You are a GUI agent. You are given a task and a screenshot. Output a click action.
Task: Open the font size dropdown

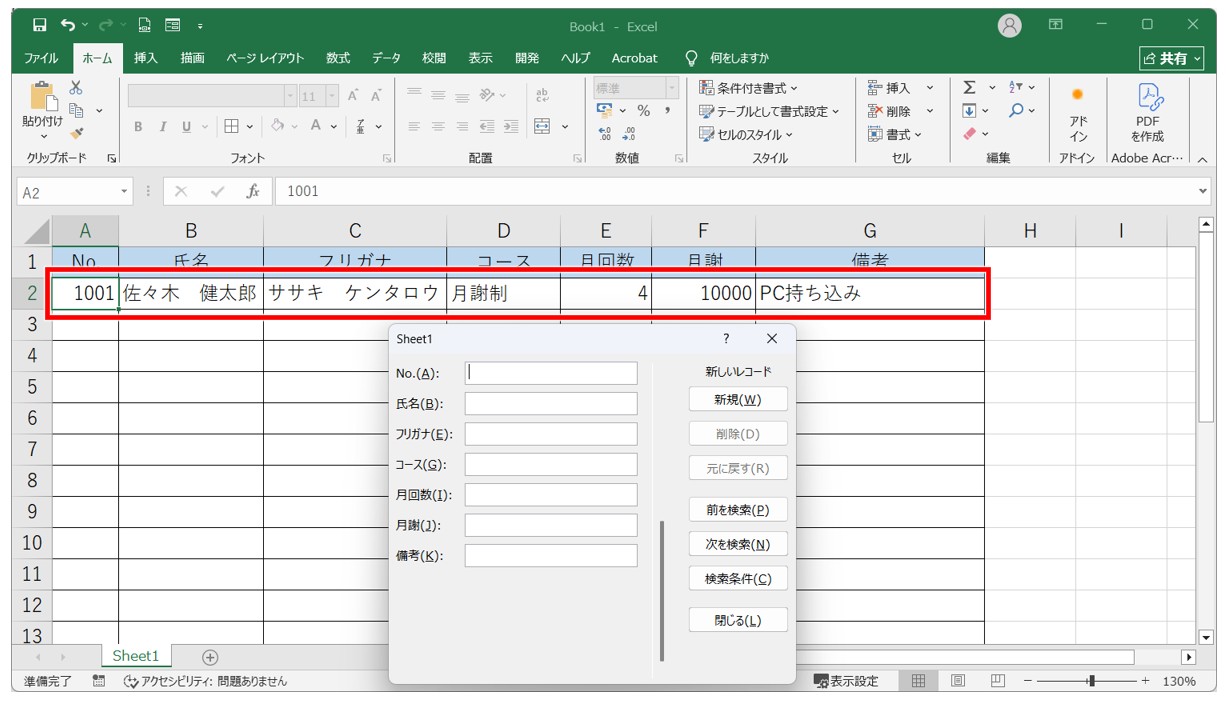333,97
